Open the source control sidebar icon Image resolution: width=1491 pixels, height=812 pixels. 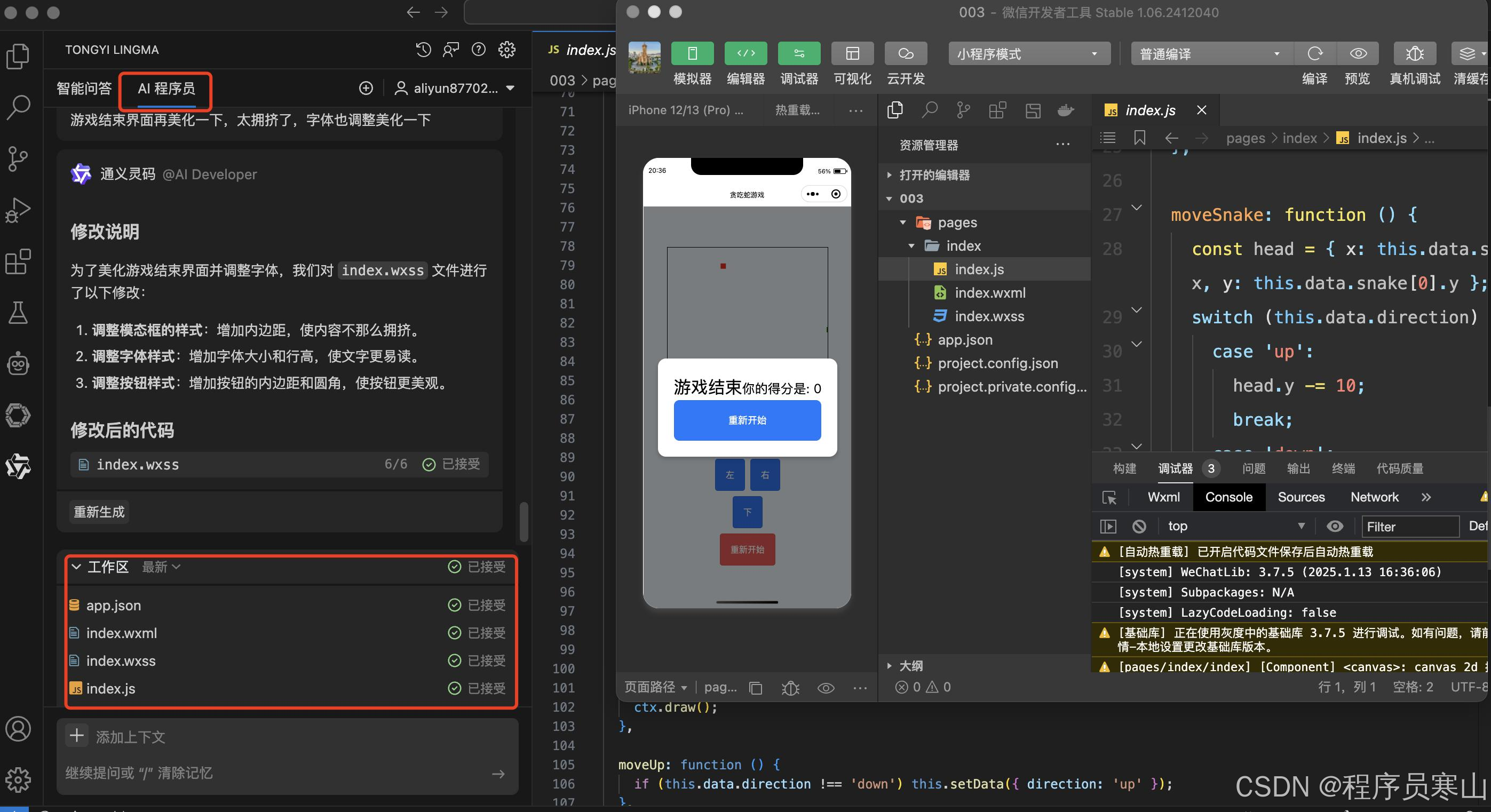coord(18,158)
